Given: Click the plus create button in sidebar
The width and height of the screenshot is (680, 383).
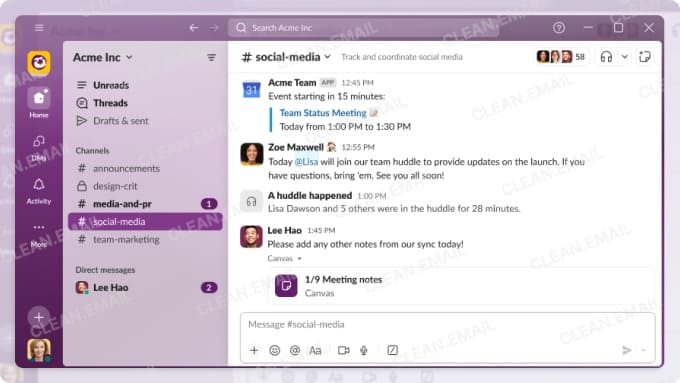Looking at the screenshot, I should [39, 317].
